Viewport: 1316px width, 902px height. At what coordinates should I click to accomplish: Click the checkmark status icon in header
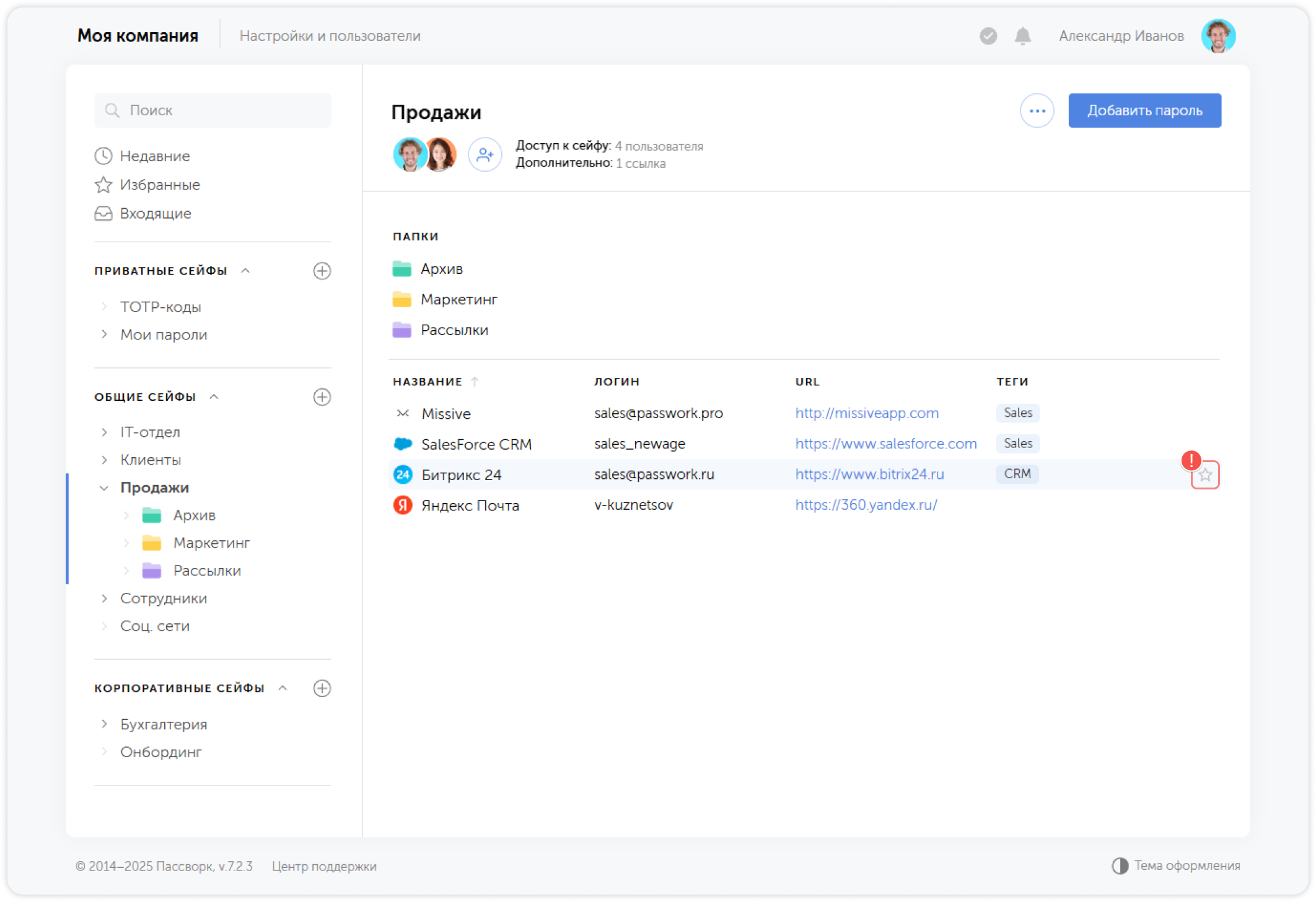tap(988, 36)
